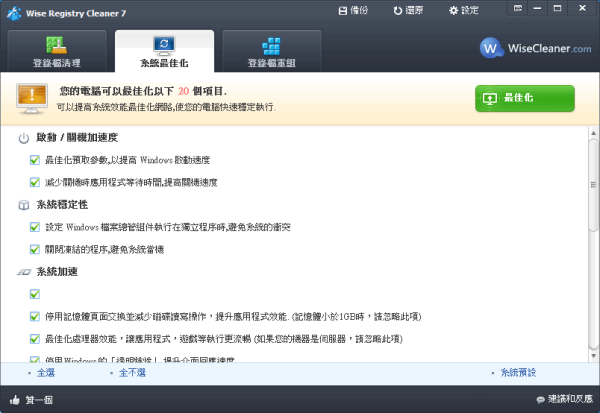
Task: Select the 系統最佳化 tab
Action: point(165,51)
